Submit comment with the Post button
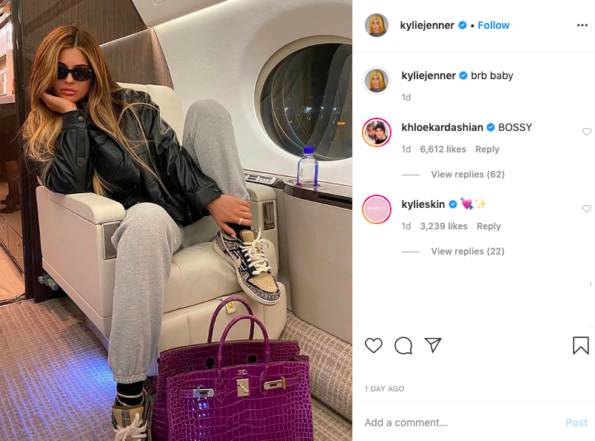The width and height of the screenshot is (595, 441). [x=576, y=422]
